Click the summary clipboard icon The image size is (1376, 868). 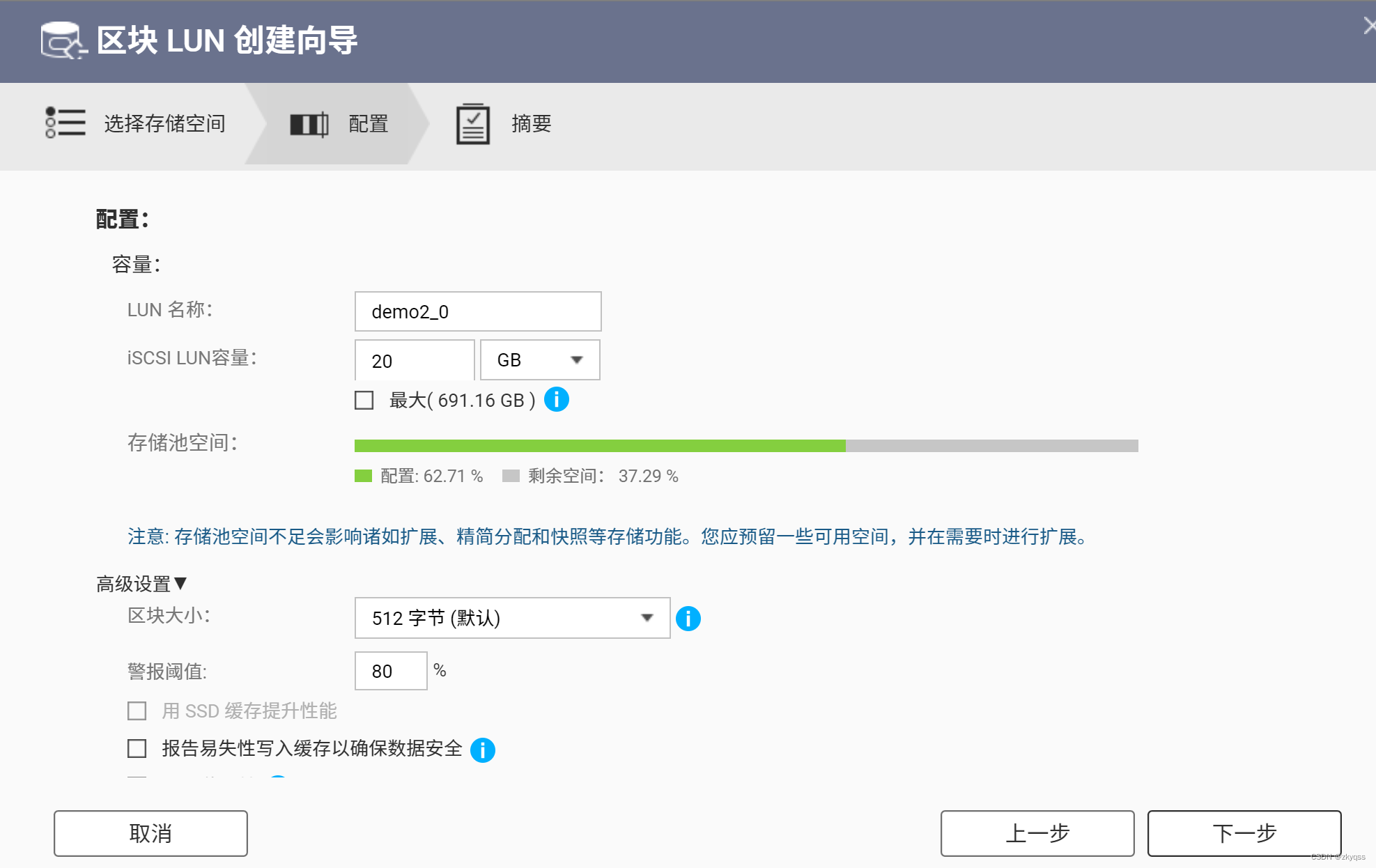click(x=473, y=124)
